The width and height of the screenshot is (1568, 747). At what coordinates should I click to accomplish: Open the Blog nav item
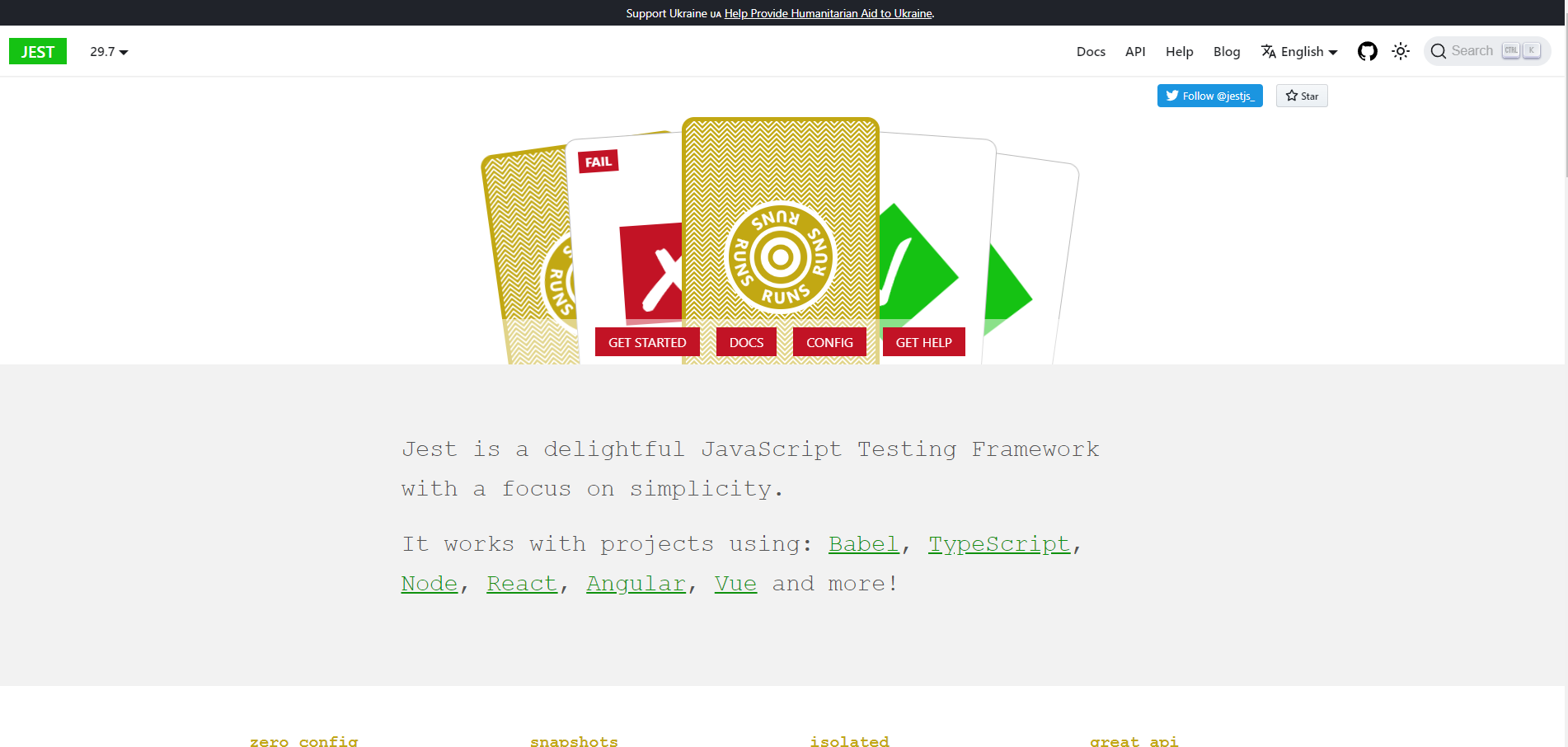point(1227,51)
